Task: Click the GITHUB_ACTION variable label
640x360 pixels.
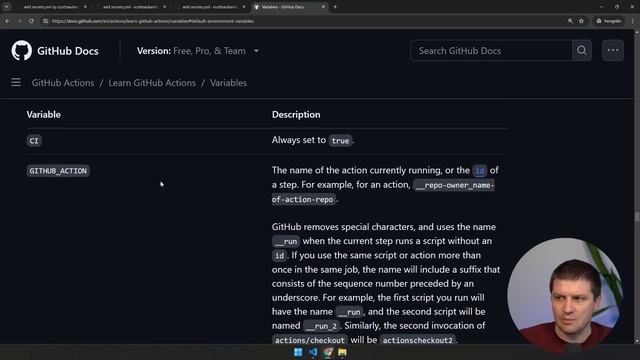Action: coord(58,171)
